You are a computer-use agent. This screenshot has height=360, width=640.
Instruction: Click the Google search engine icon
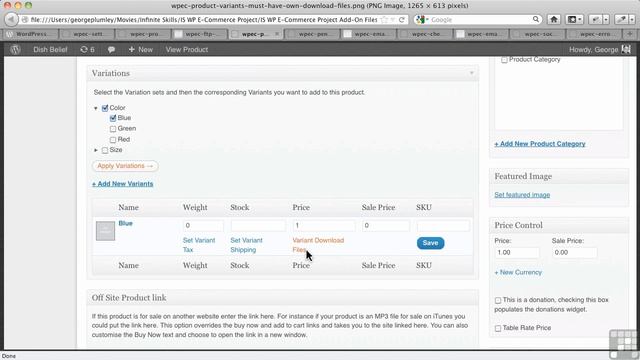[421, 20]
